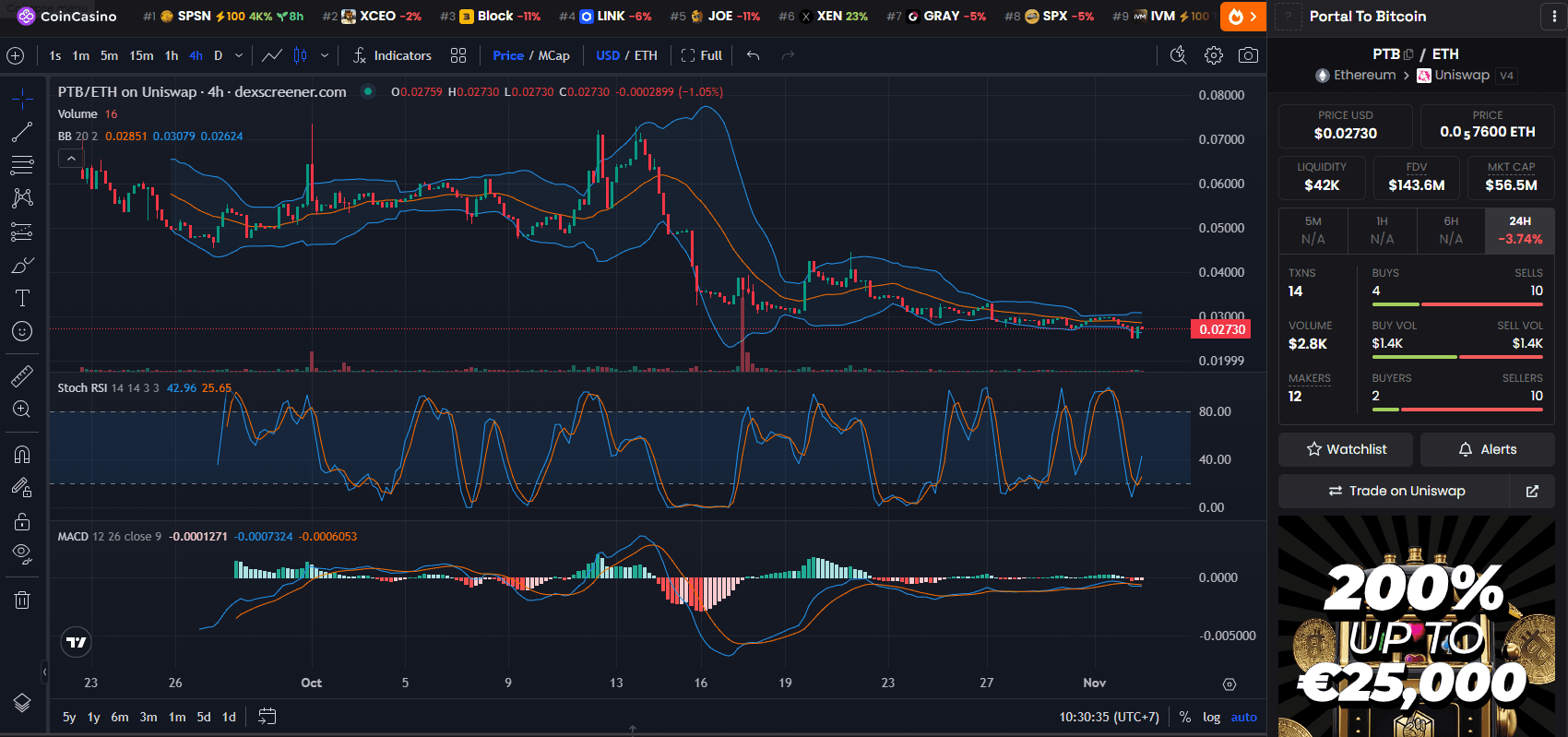Select the ruler measure tool
Viewport: 1568px width, 737px height.
tap(22, 375)
